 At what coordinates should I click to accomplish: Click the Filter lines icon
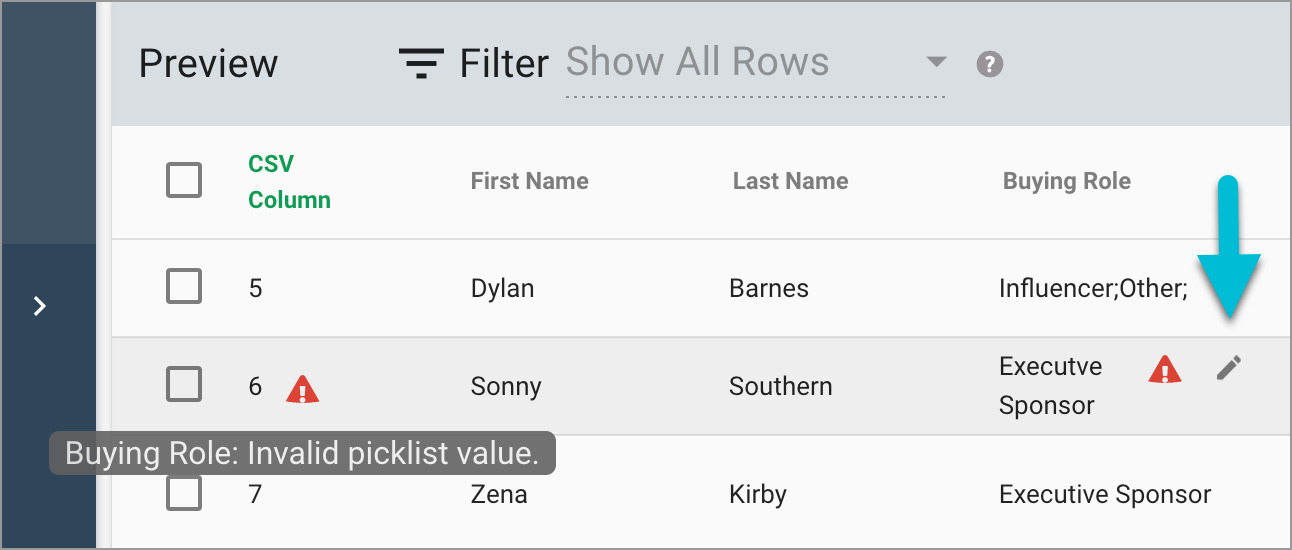point(421,64)
